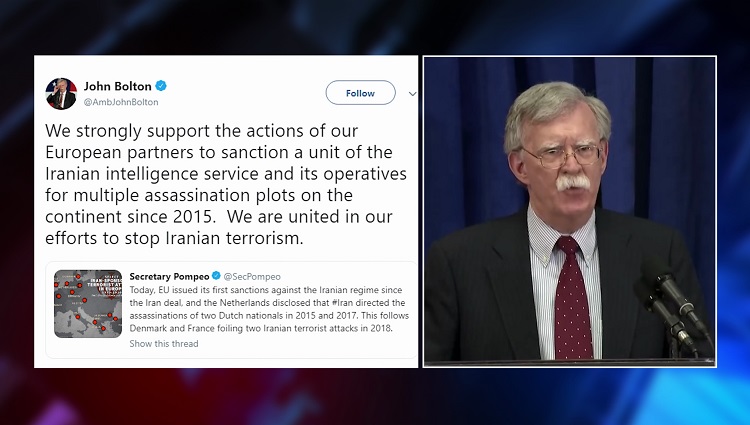Screen dimensions: 750x425
Task: Click John Bolton's profile avatar
Action: [x=61, y=94]
